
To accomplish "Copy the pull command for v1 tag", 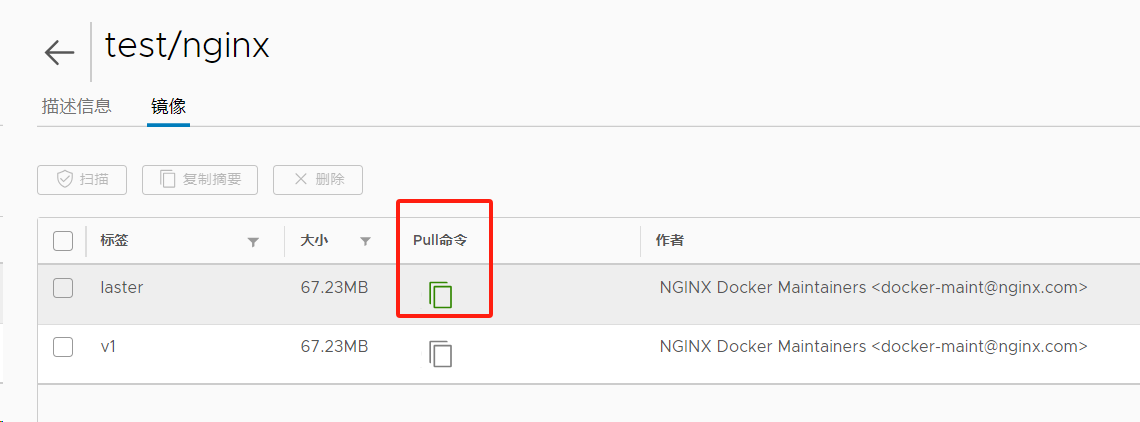I will 441,354.
